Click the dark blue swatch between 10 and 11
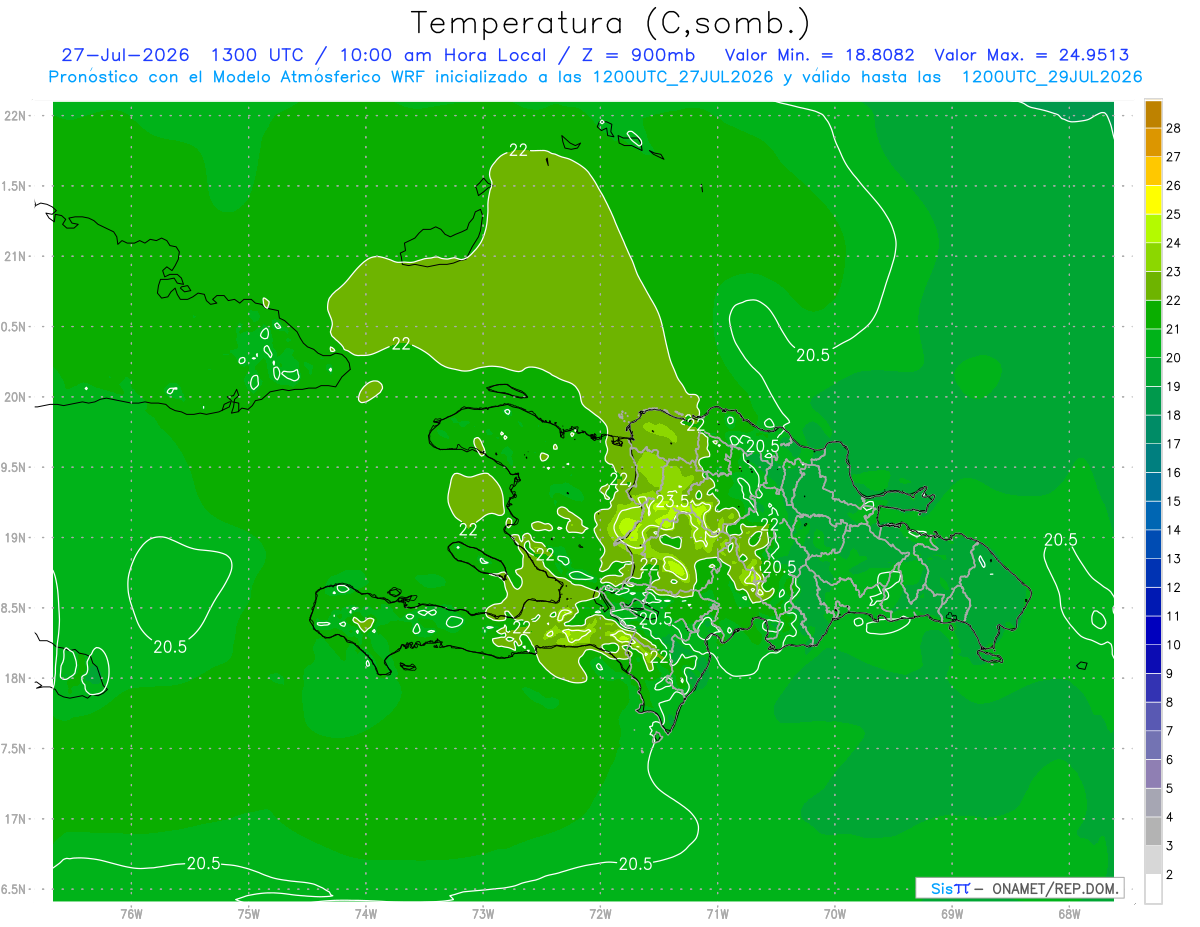 pyautogui.click(x=1153, y=630)
